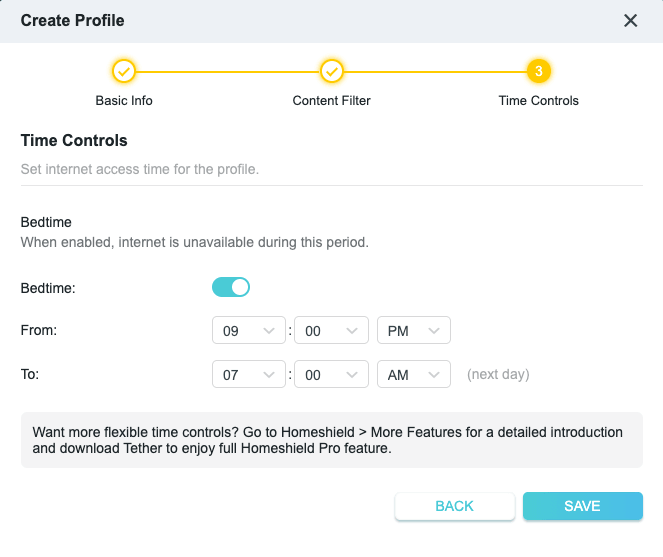Expand the To AM period dropdown
The image size is (663, 557).
(x=413, y=375)
